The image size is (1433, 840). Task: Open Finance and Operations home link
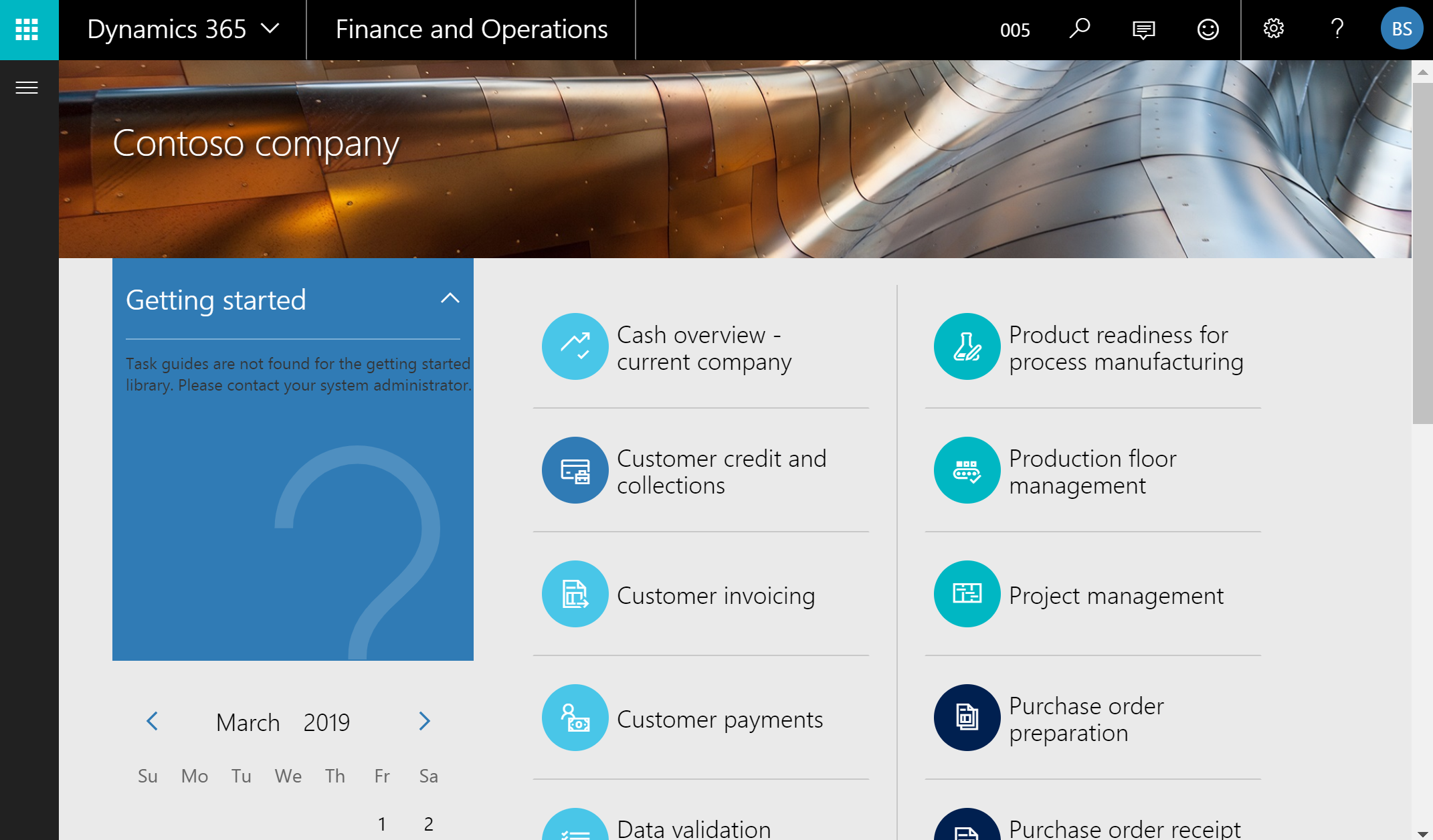click(x=471, y=29)
